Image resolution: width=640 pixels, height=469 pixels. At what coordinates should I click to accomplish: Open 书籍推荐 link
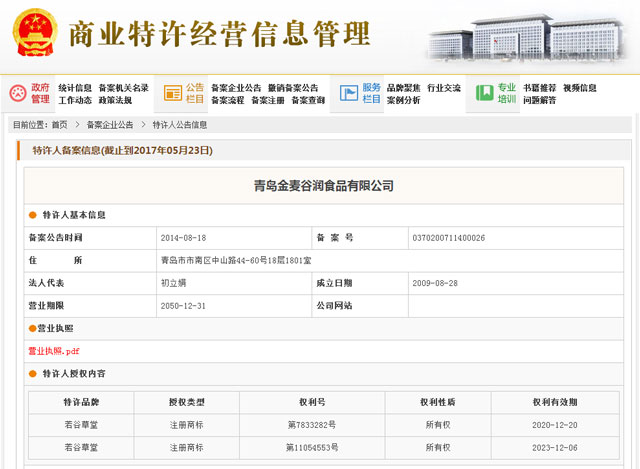540,88
